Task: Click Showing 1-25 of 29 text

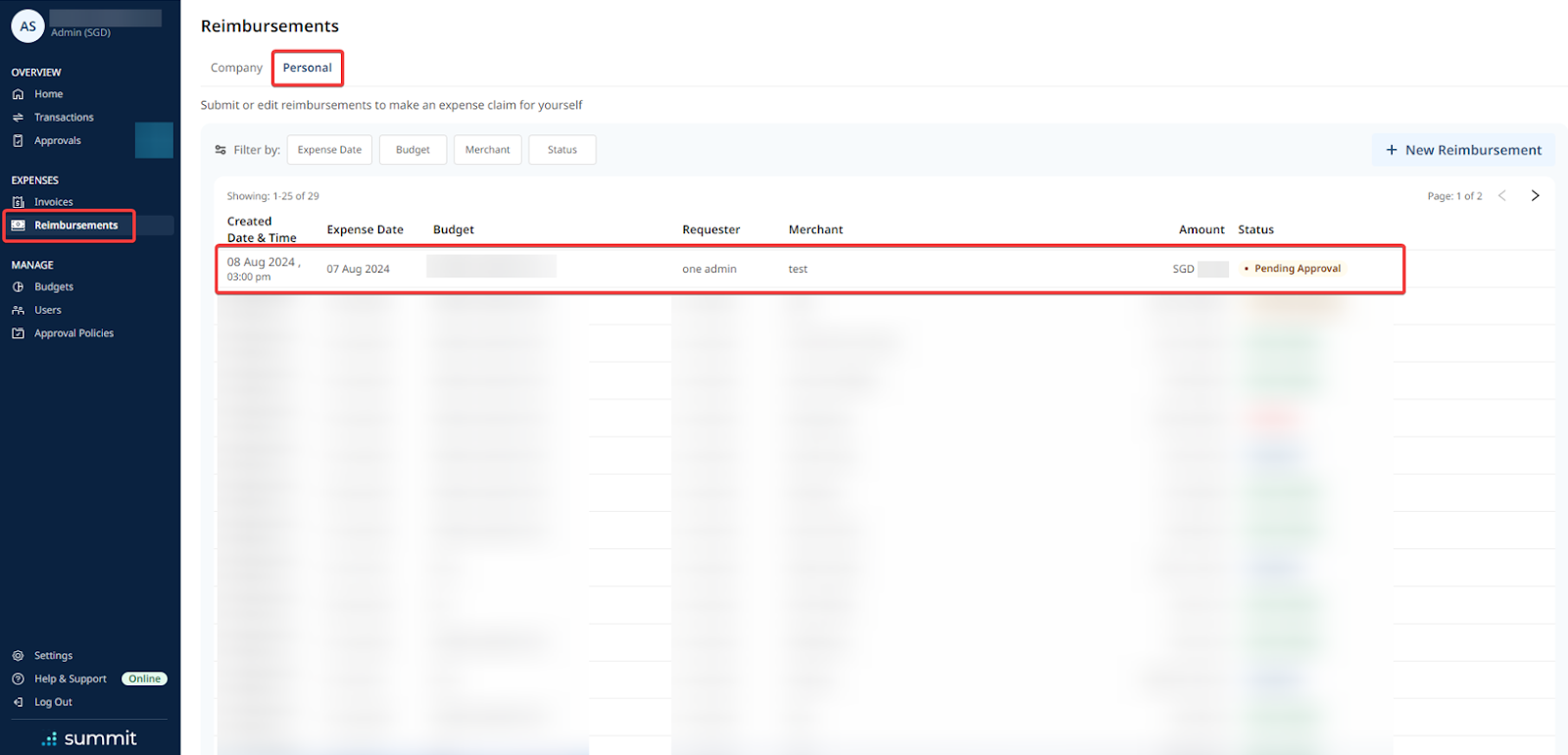Action: (x=273, y=196)
